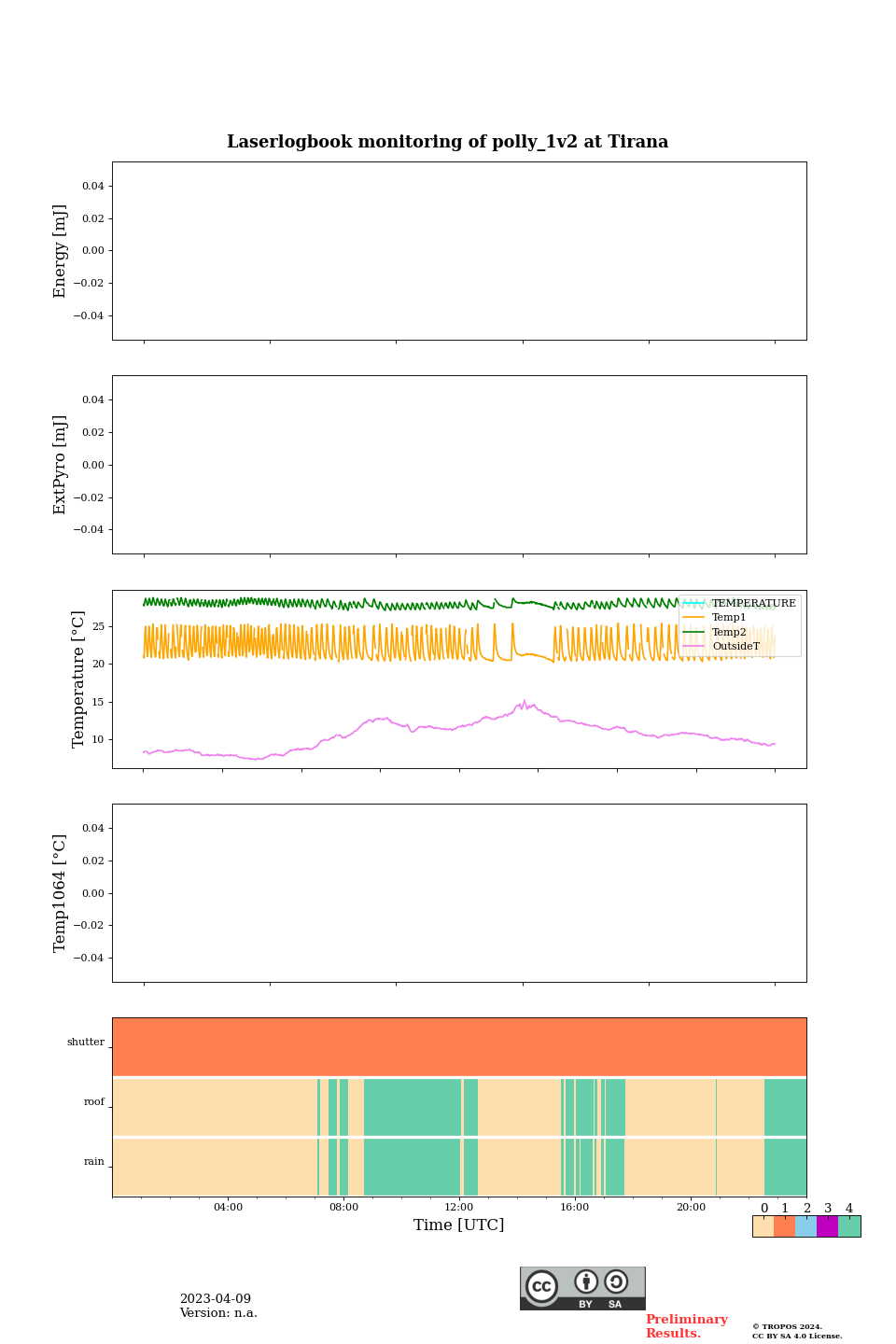The image size is (896, 1344).
Task: Click the 'roof' row label
Action: 94,1102
